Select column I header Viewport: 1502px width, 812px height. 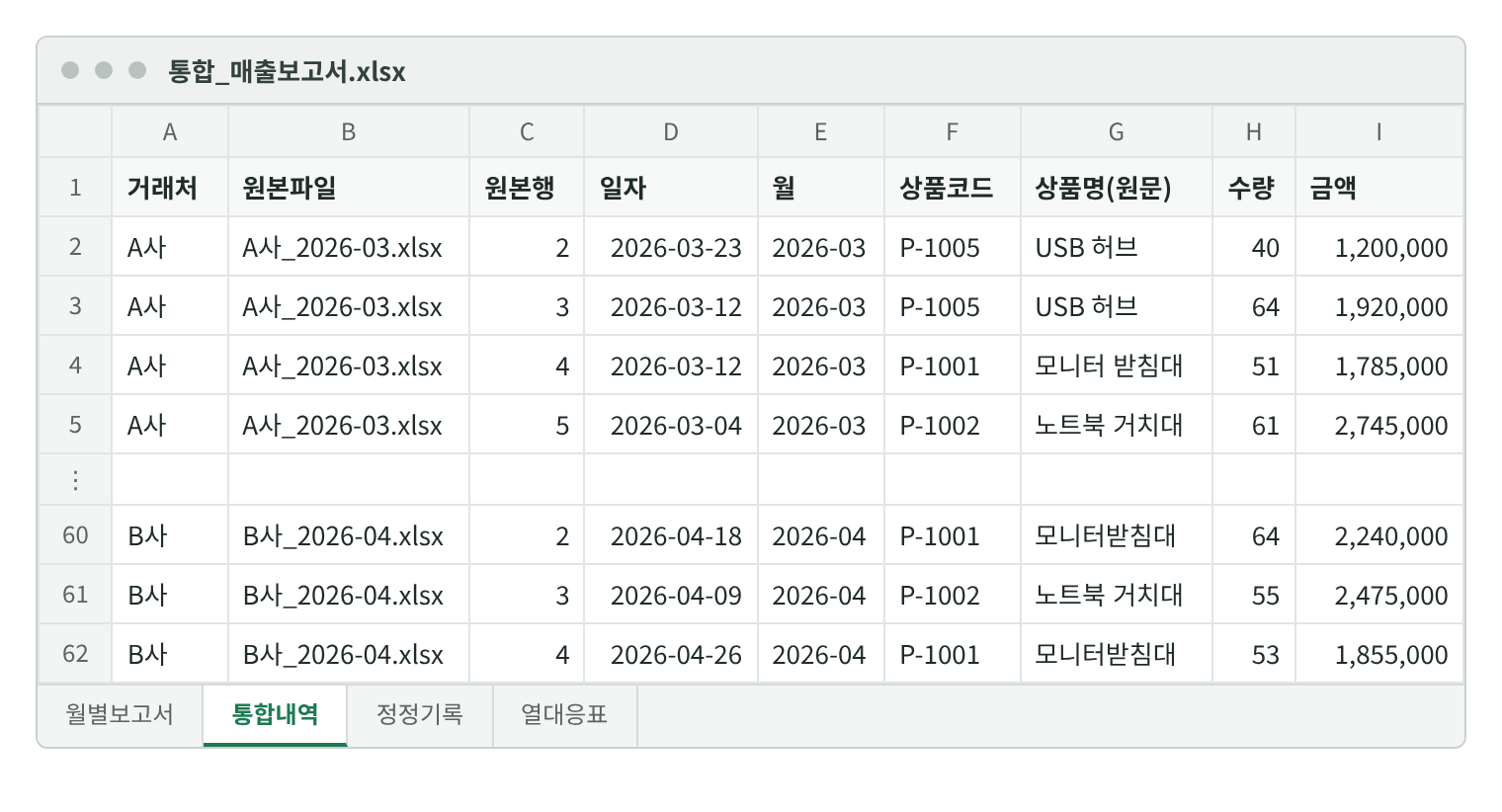click(1379, 132)
